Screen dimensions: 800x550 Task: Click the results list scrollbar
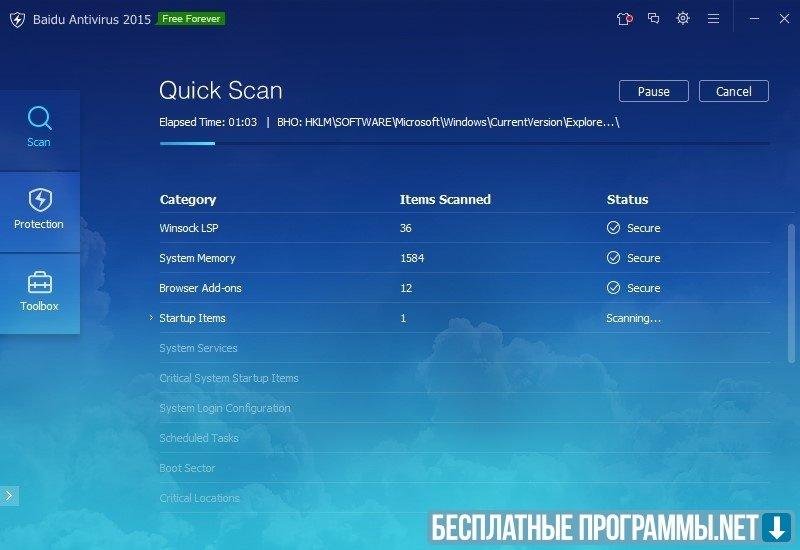pos(791,293)
